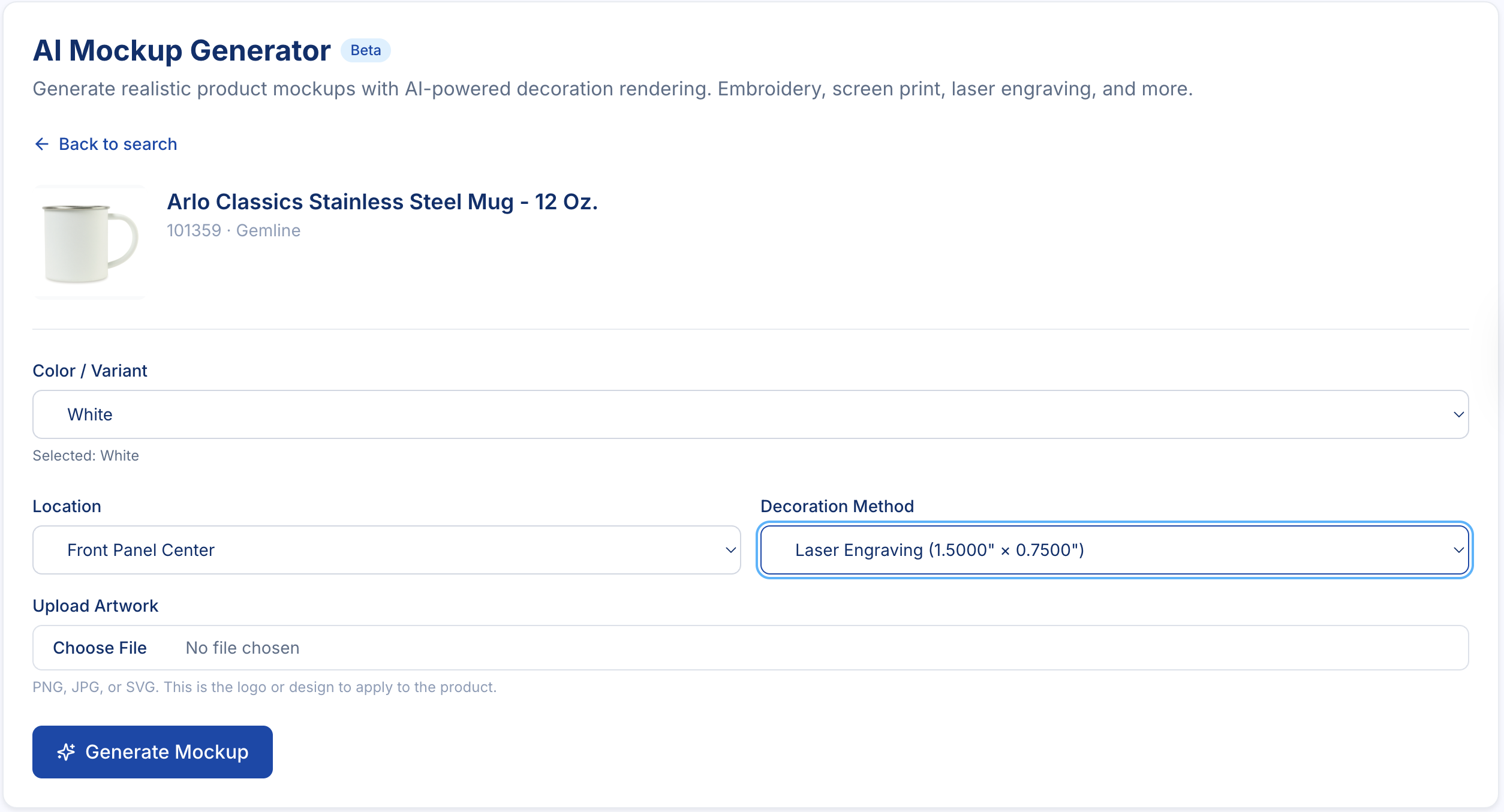Viewport: 1504px width, 812px height.
Task: Click the Gemline supplier name
Action: coord(268,230)
